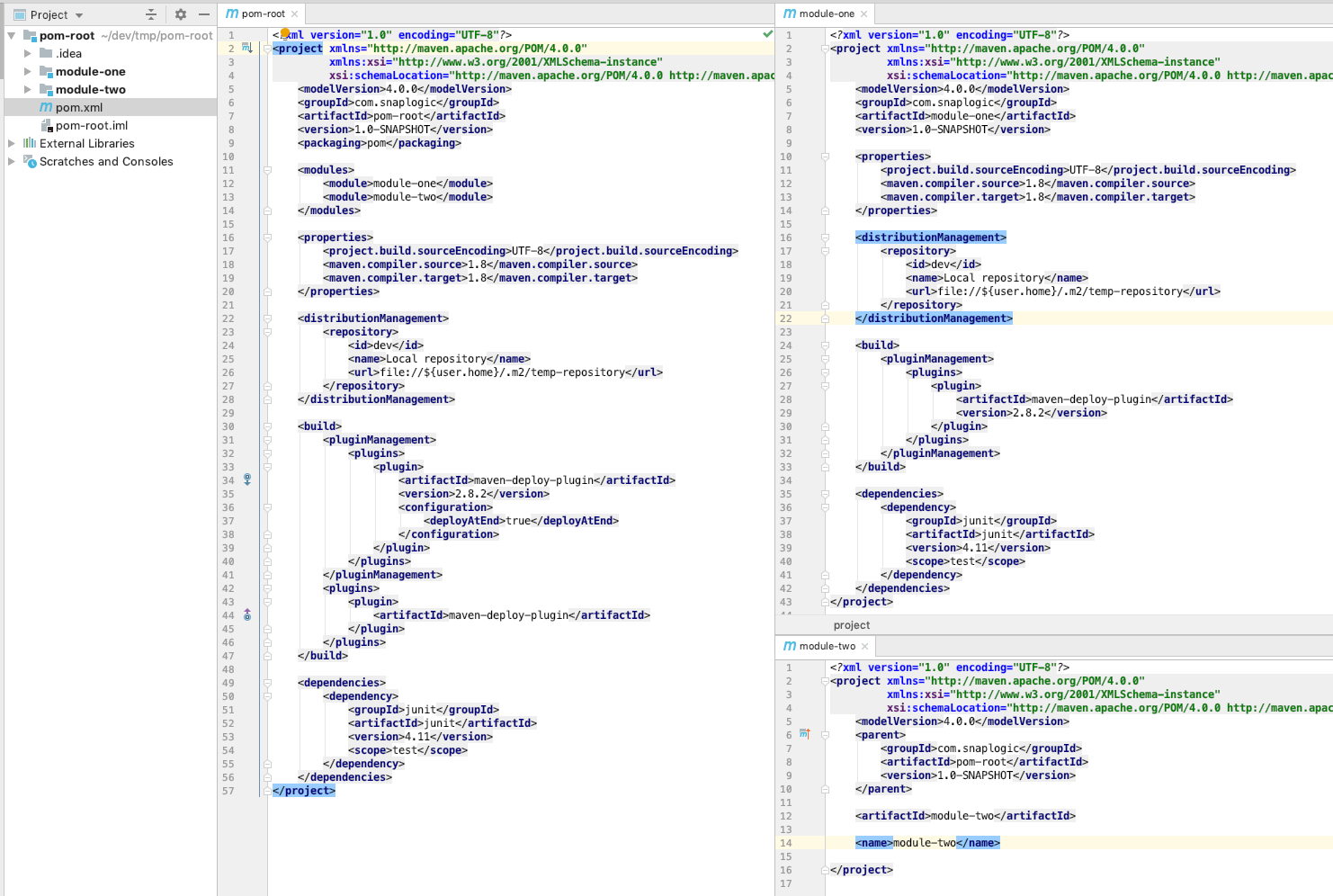Click the project breadcrumb under module-one editor
1333x896 pixels.
coord(851,625)
